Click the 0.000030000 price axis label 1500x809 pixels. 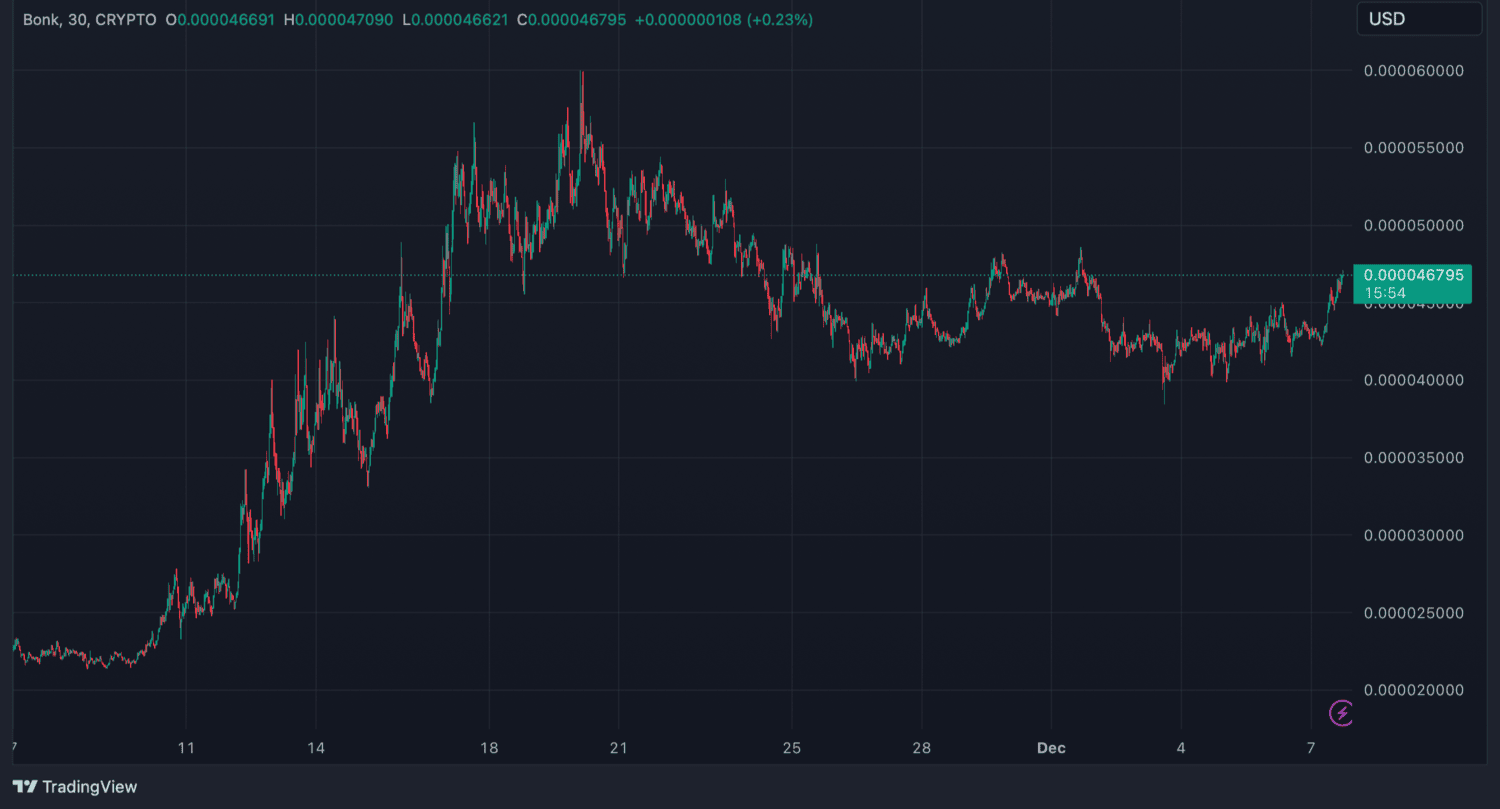point(1413,535)
